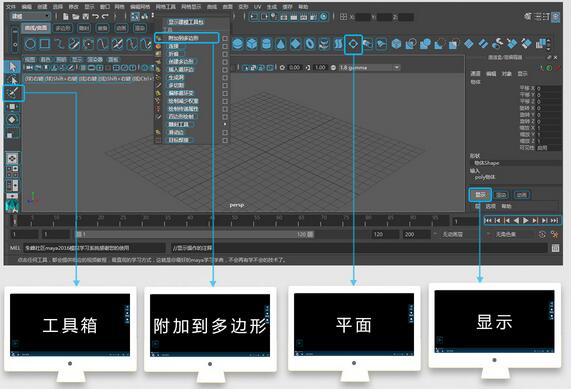Click the 平移 X channel value
571x389 pixels.
pos(548,88)
